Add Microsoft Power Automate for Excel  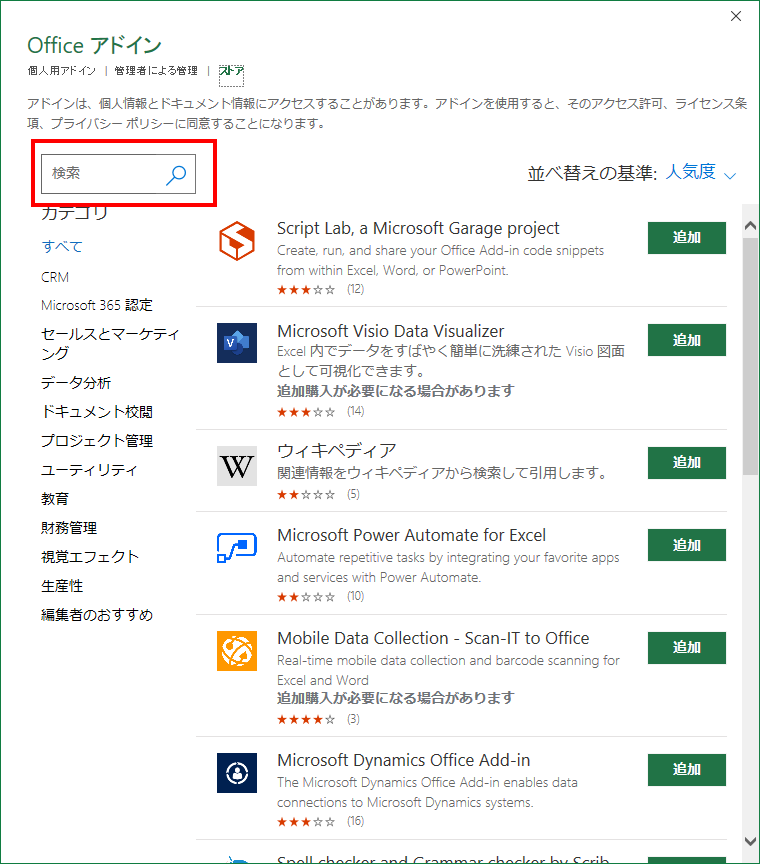tap(687, 545)
